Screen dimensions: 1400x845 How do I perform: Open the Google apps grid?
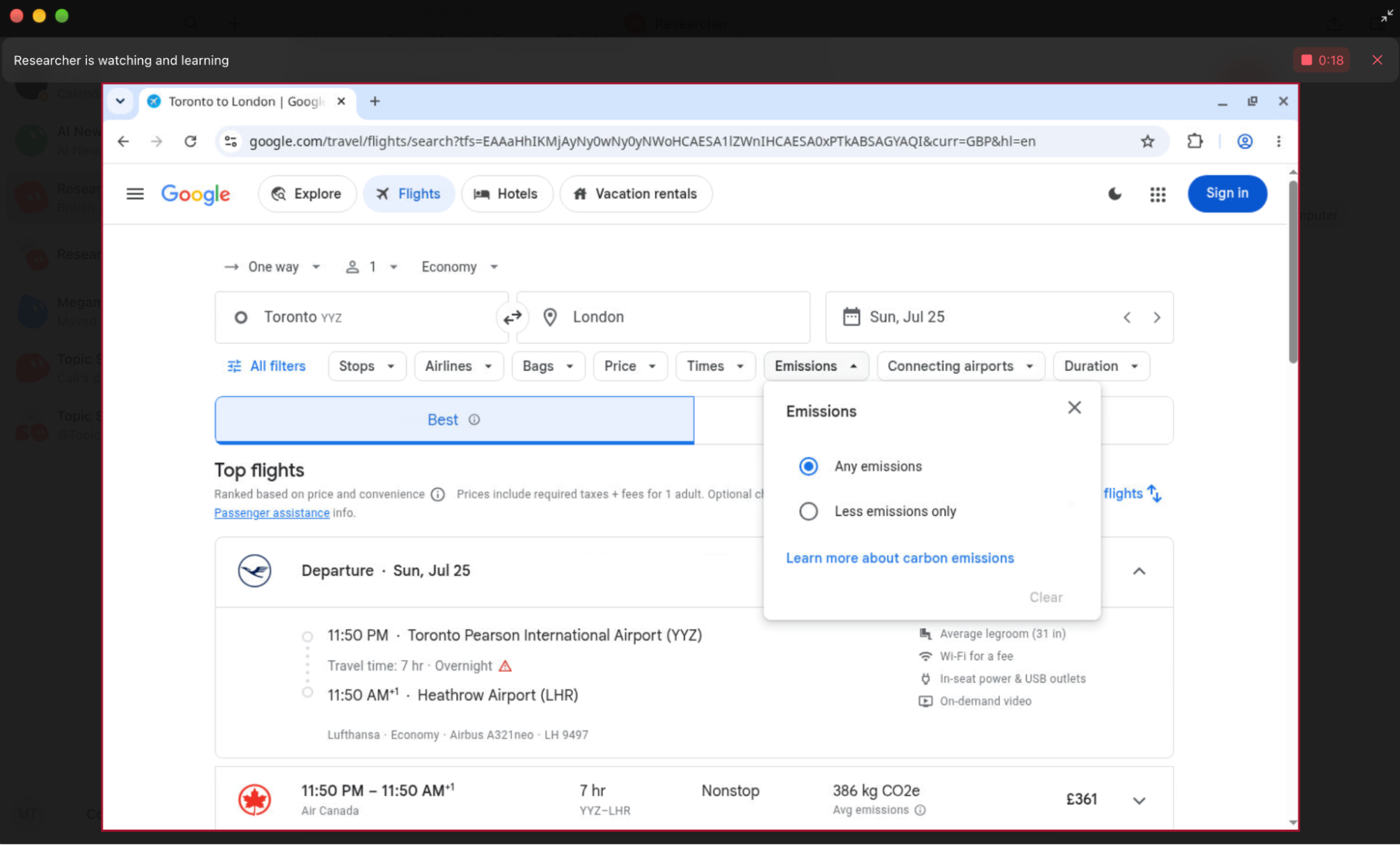[x=1158, y=194]
